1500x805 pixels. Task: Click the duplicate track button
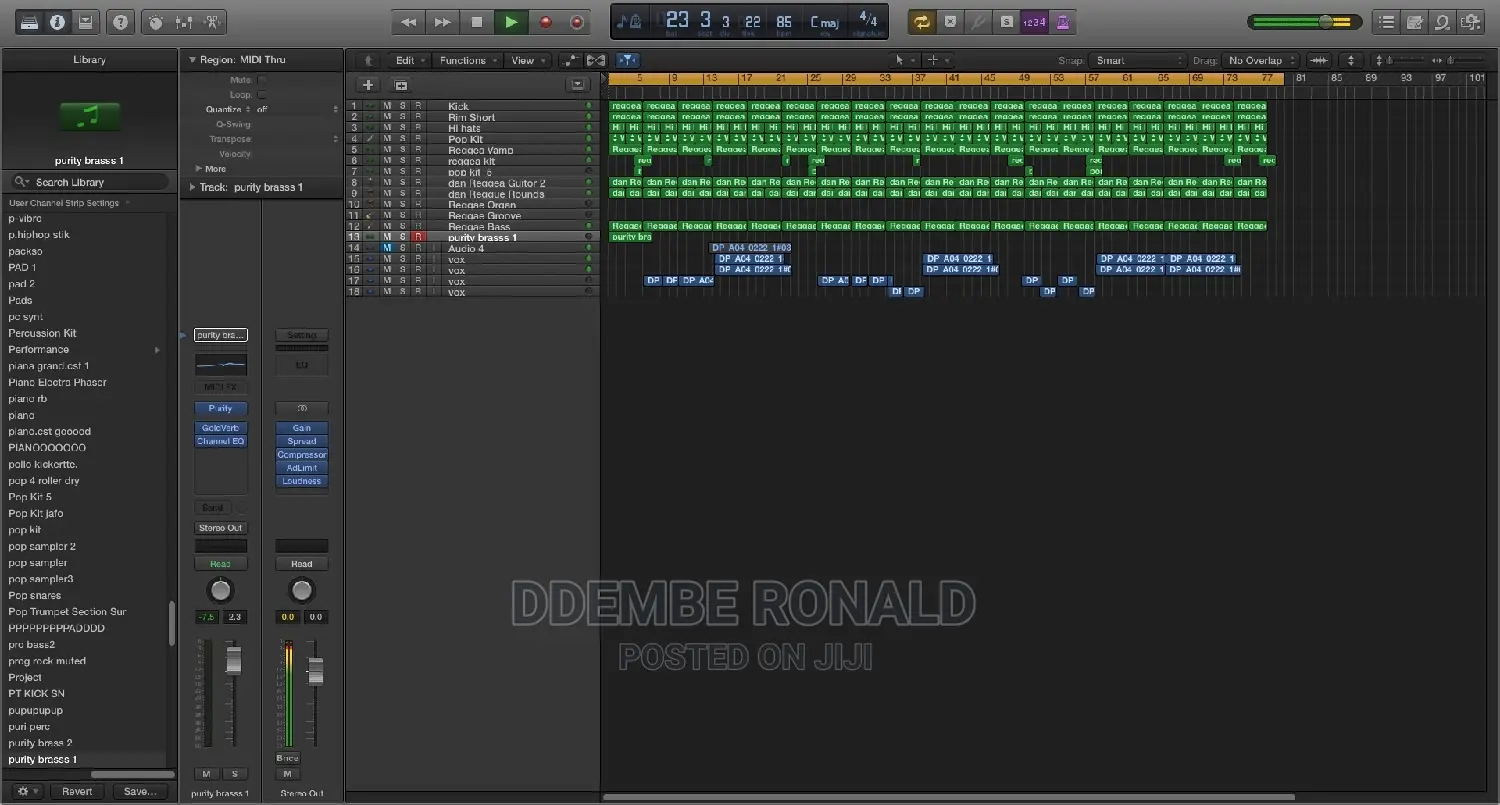(400, 86)
